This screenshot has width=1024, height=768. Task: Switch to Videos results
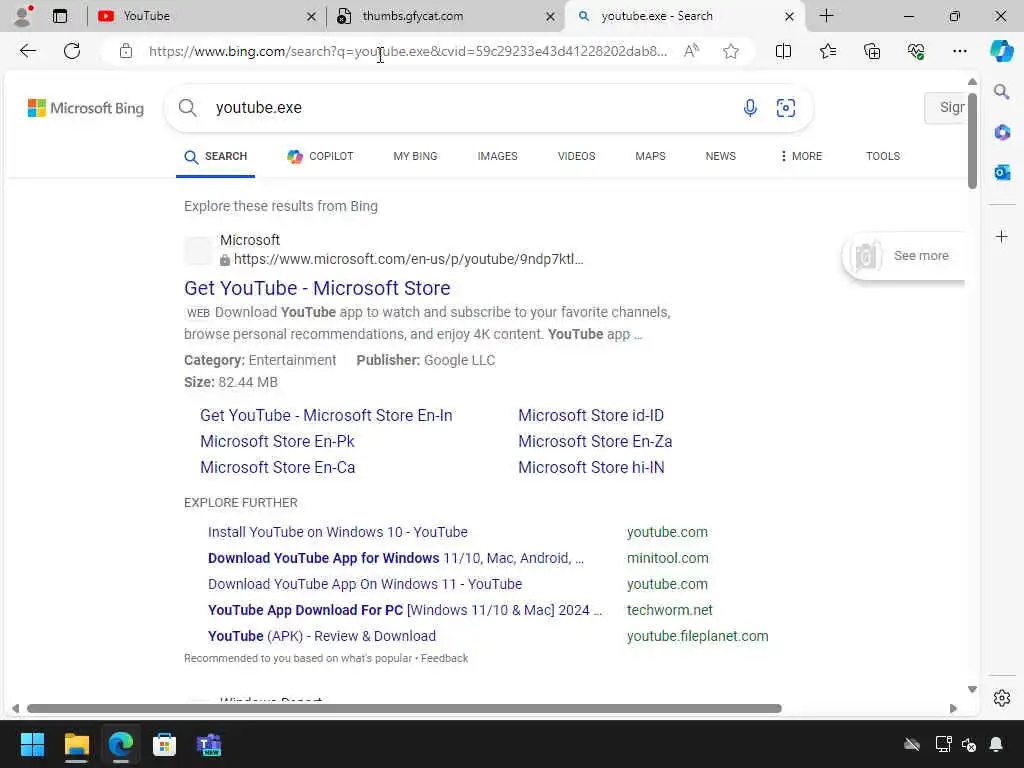coord(577,156)
